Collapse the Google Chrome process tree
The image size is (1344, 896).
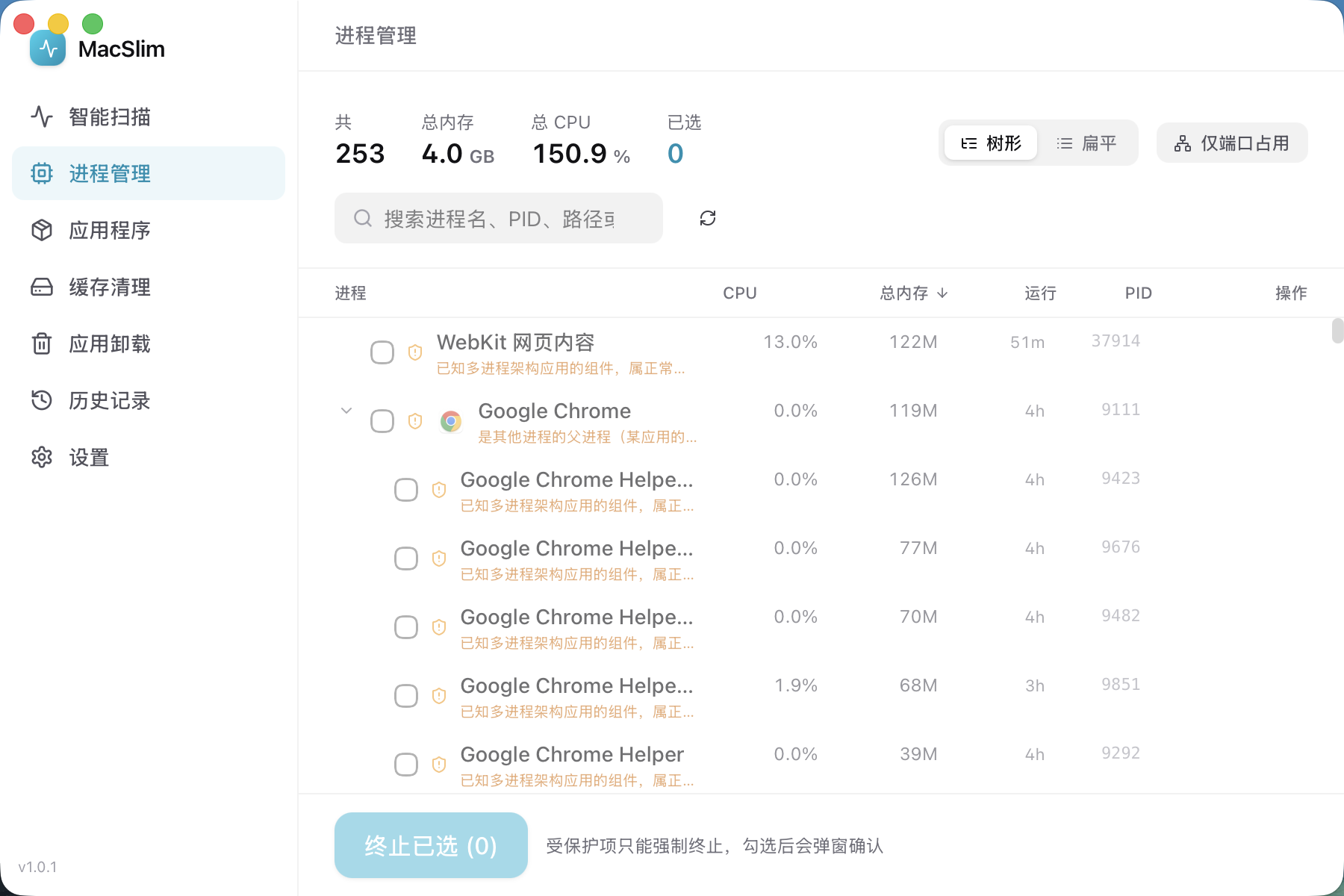[x=346, y=411]
